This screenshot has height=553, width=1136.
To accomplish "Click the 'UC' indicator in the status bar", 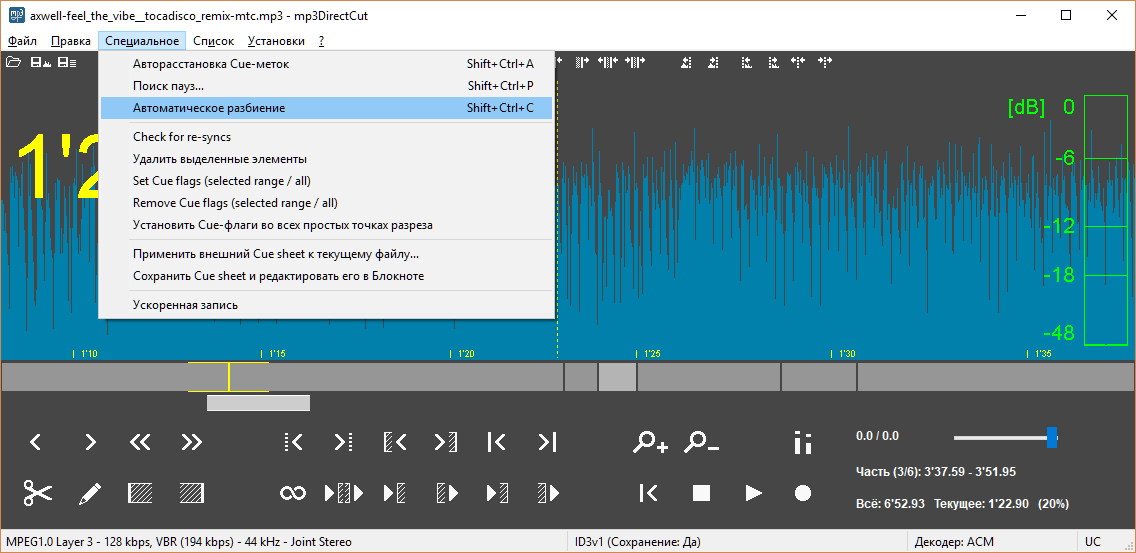I will tap(1092, 541).
